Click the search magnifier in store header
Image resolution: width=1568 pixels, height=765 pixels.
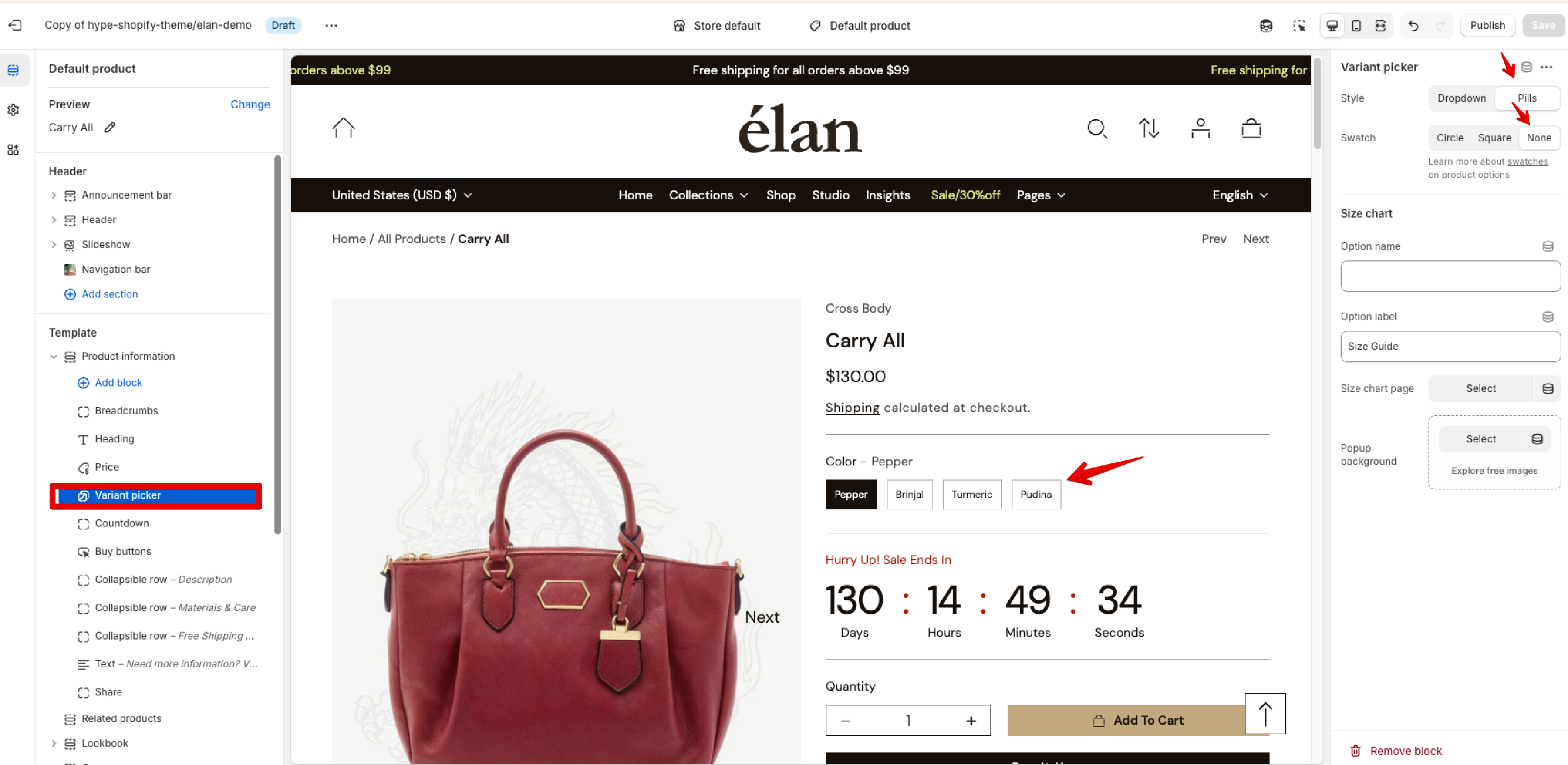point(1097,129)
